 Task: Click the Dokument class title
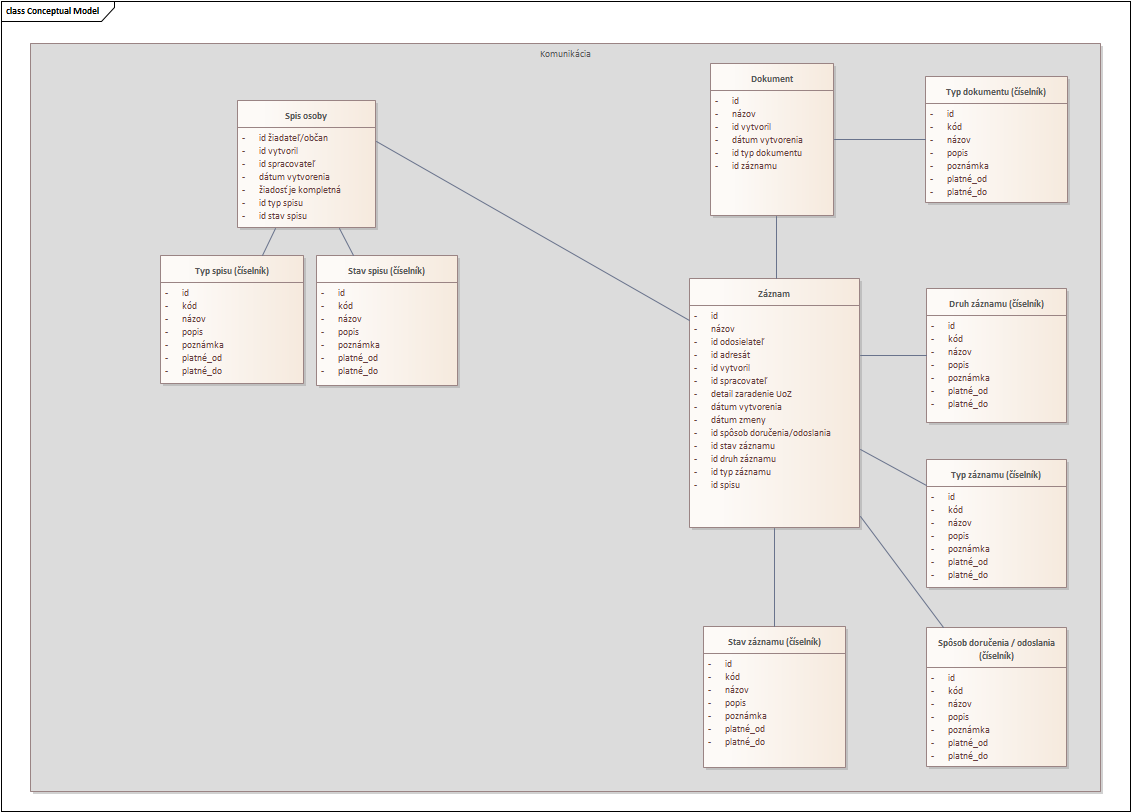click(x=772, y=79)
